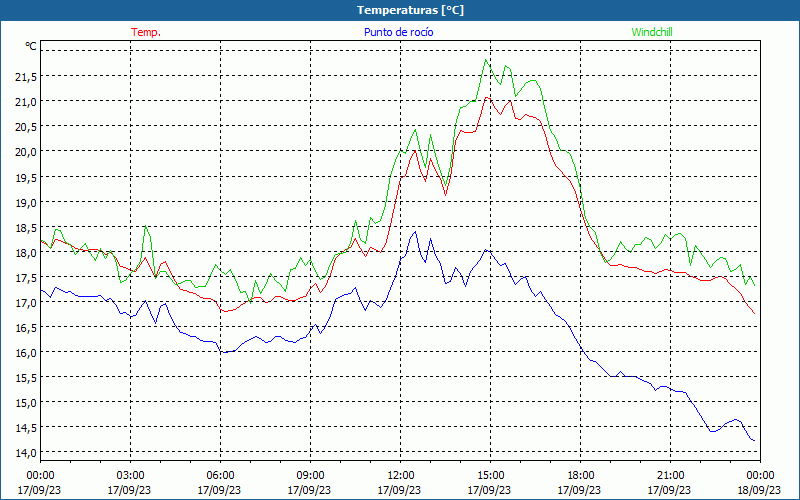Click the 17/09/23 date under 21:00
The image size is (800, 500).
tap(669, 490)
